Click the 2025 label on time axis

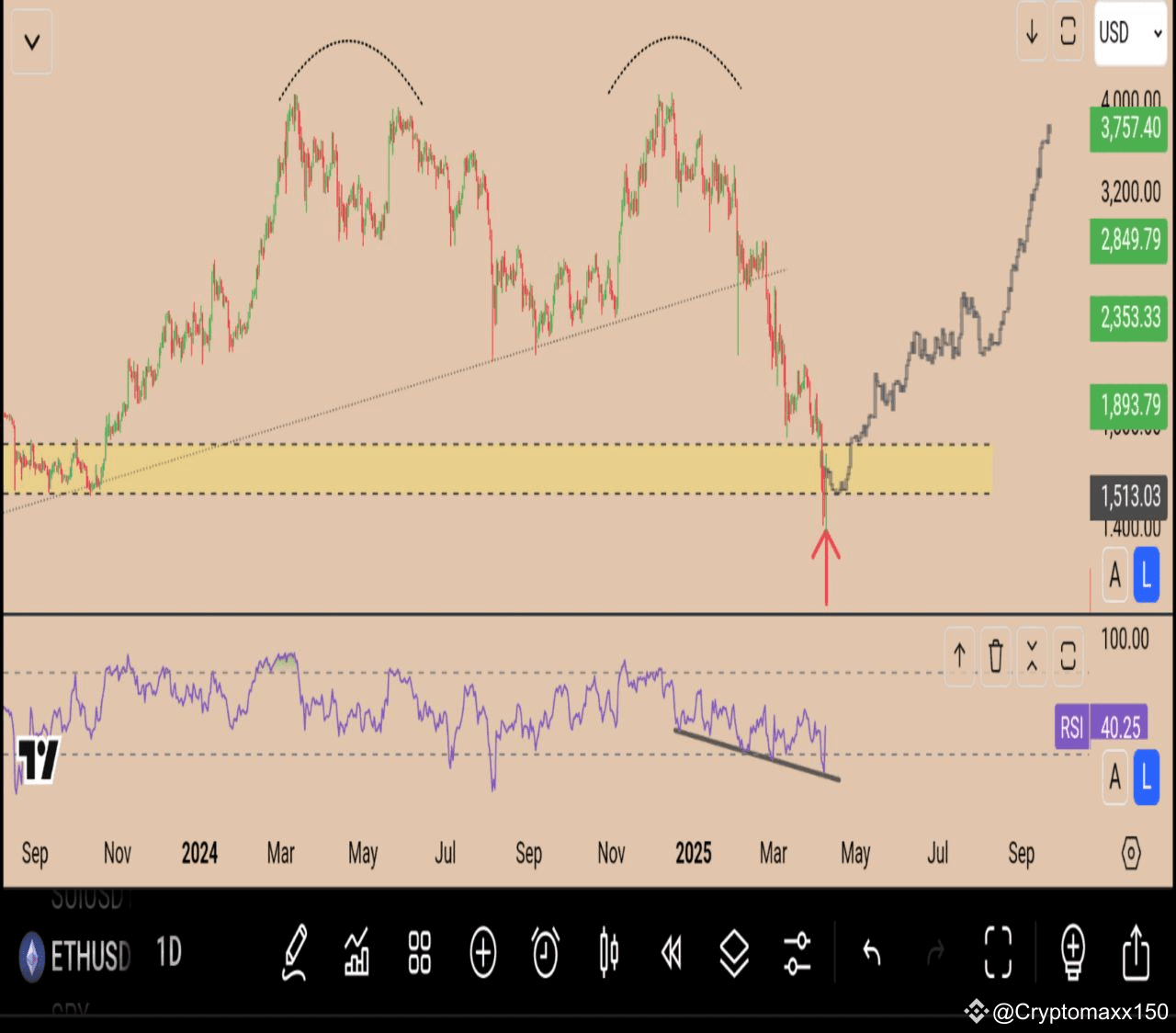click(694, 854)
